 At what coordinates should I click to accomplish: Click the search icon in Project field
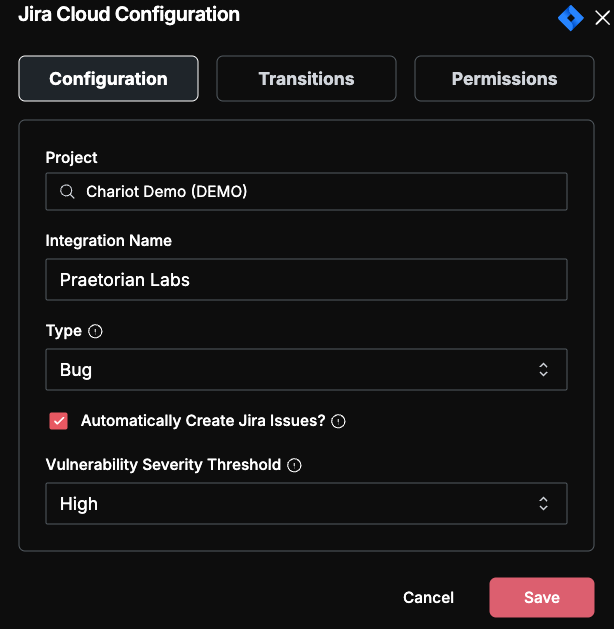point(67,192)
